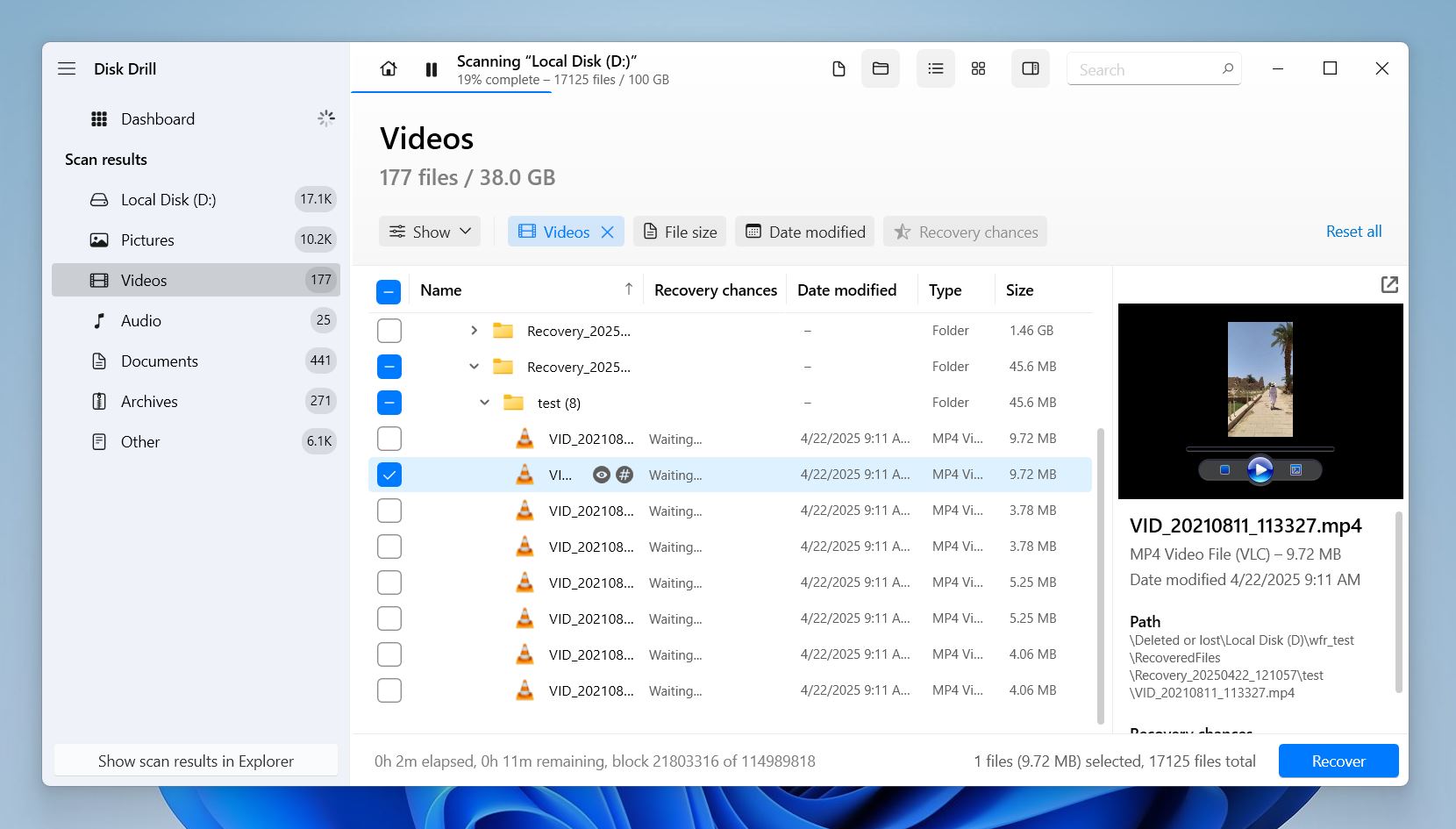Click Show scan results in Explorer
Screen dimensions: 1456x829
196,761
